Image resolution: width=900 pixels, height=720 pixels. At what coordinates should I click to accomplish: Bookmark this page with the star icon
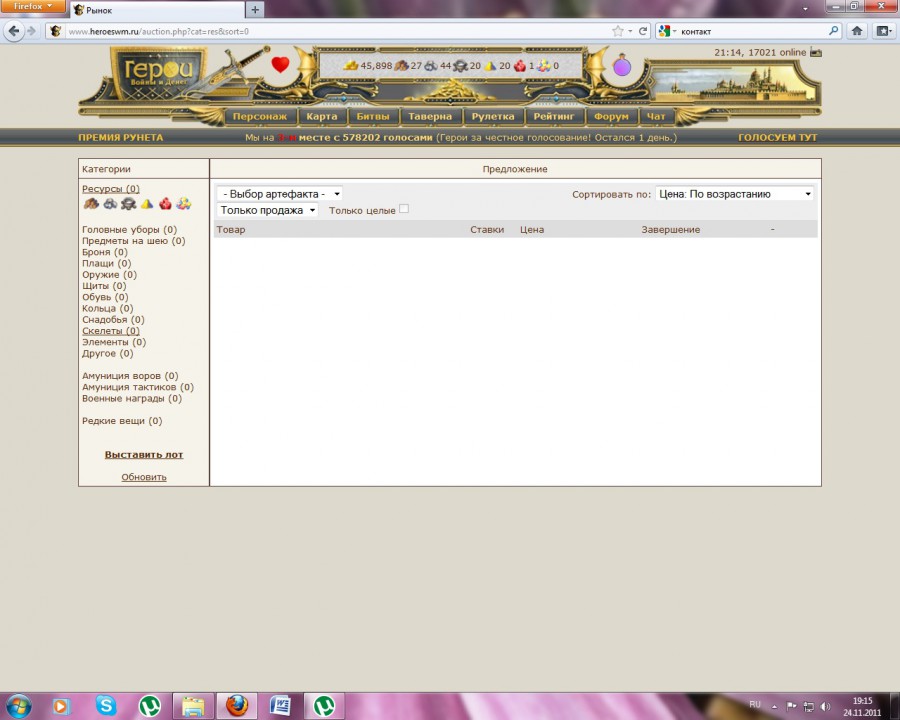(x=618, y=31)
